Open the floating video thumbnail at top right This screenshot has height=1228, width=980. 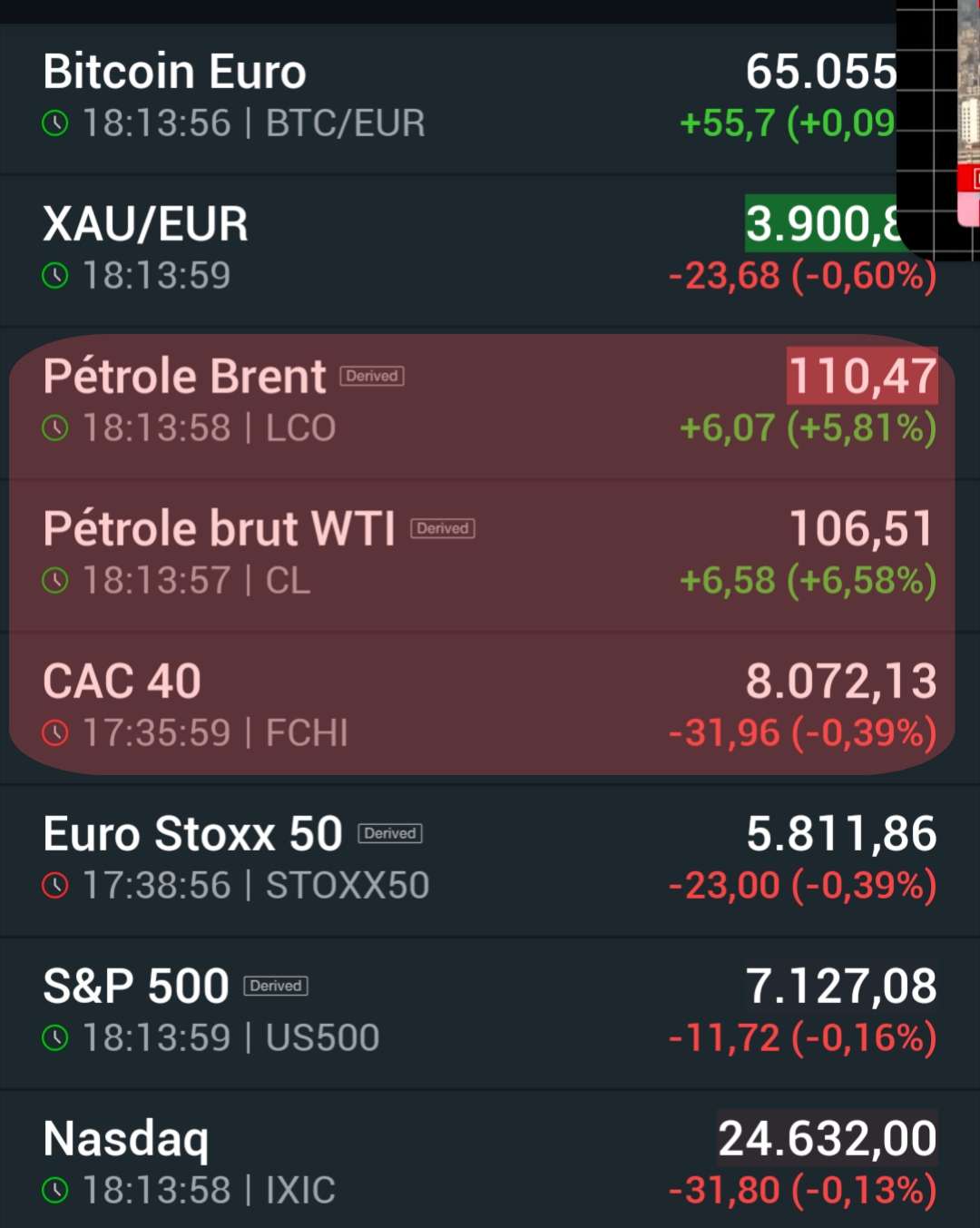click(x=938, y=127)
